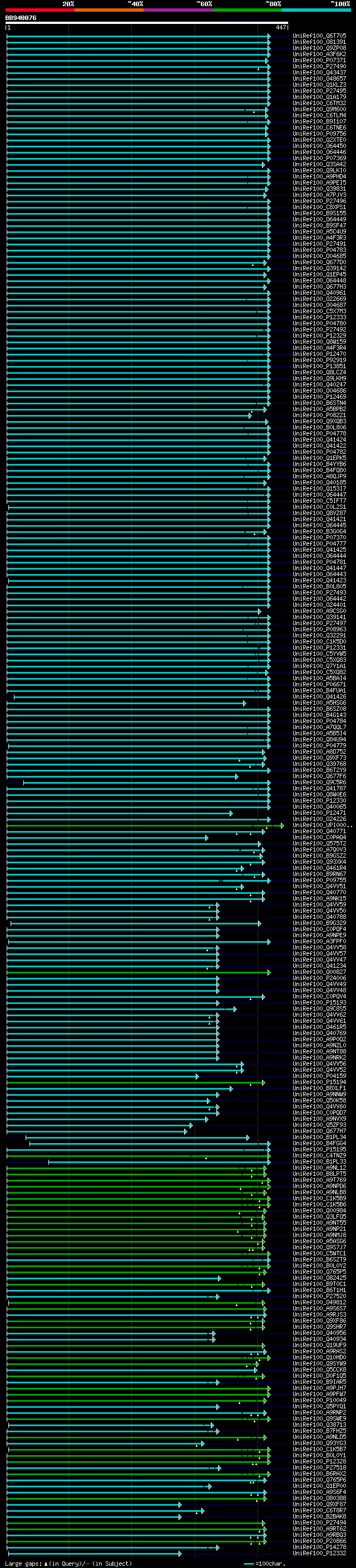Open hit UniRef100_P12471
Viewport: 356px width, 1568px height.
[x=319, y=813]
